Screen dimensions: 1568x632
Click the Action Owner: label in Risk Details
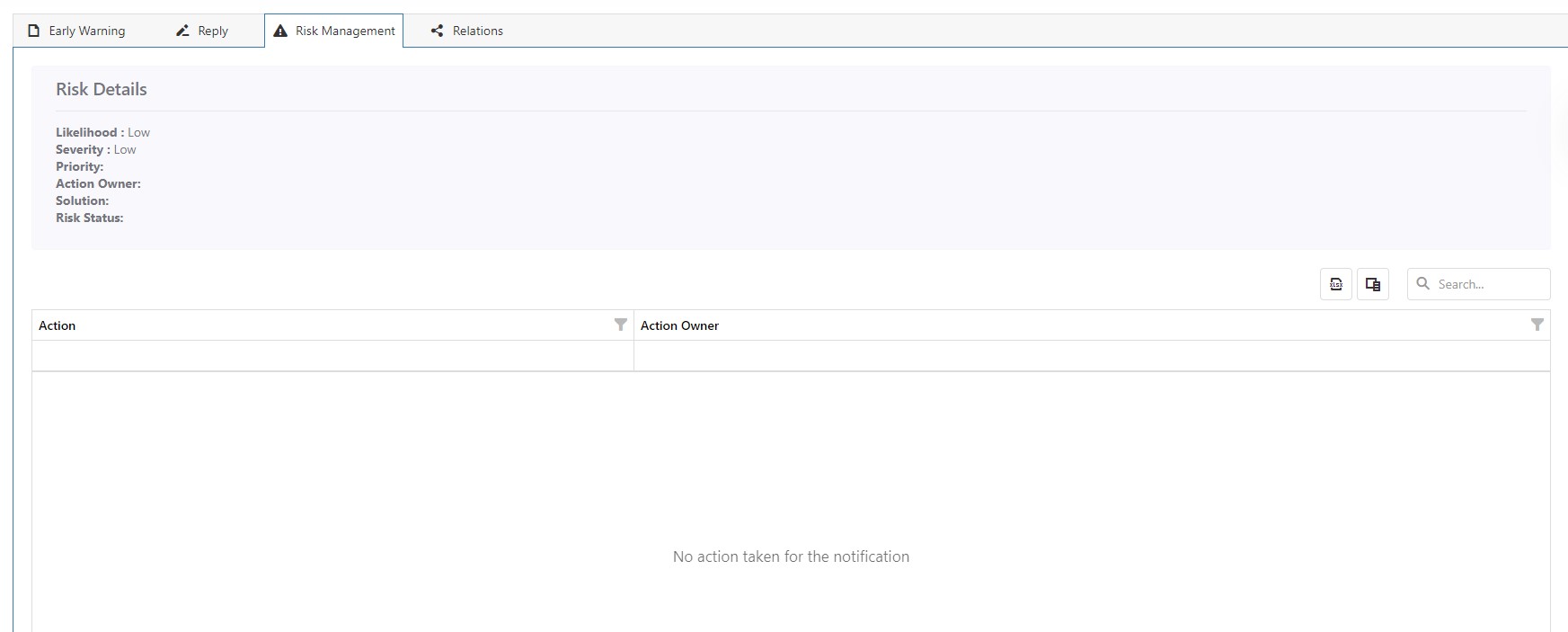coord(98,183)
